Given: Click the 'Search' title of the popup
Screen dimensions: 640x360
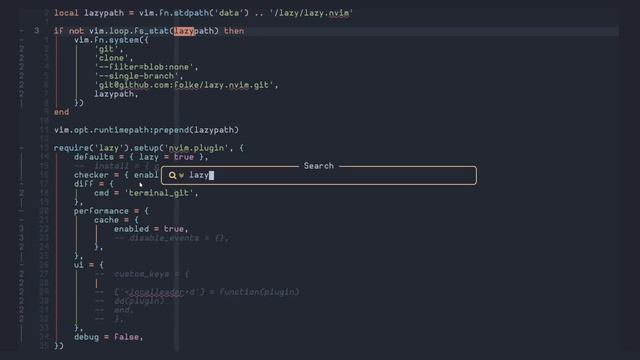Looking at the screenshot, I should 318,166.
